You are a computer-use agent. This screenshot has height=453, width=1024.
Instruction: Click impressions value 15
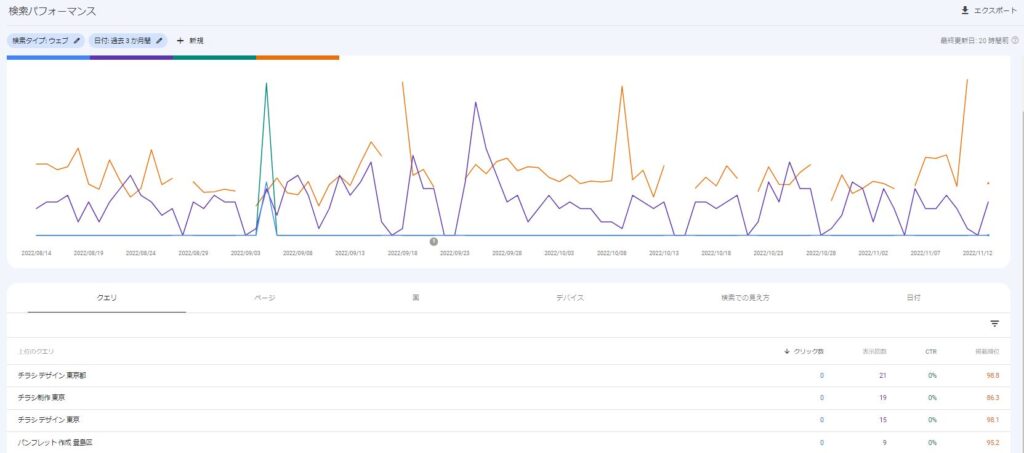click(882, 420)
